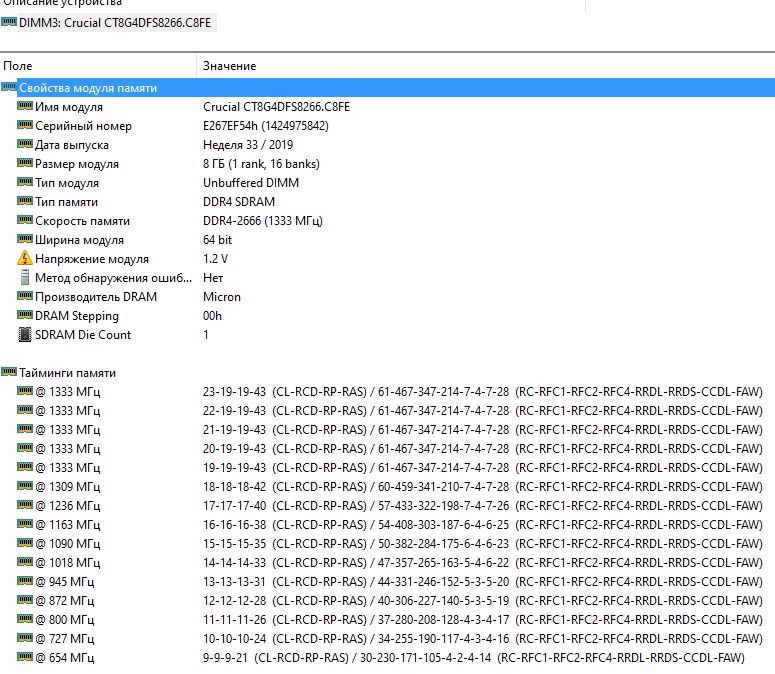Click the memory icon beside DIMM3 device entry

[9, 22]
